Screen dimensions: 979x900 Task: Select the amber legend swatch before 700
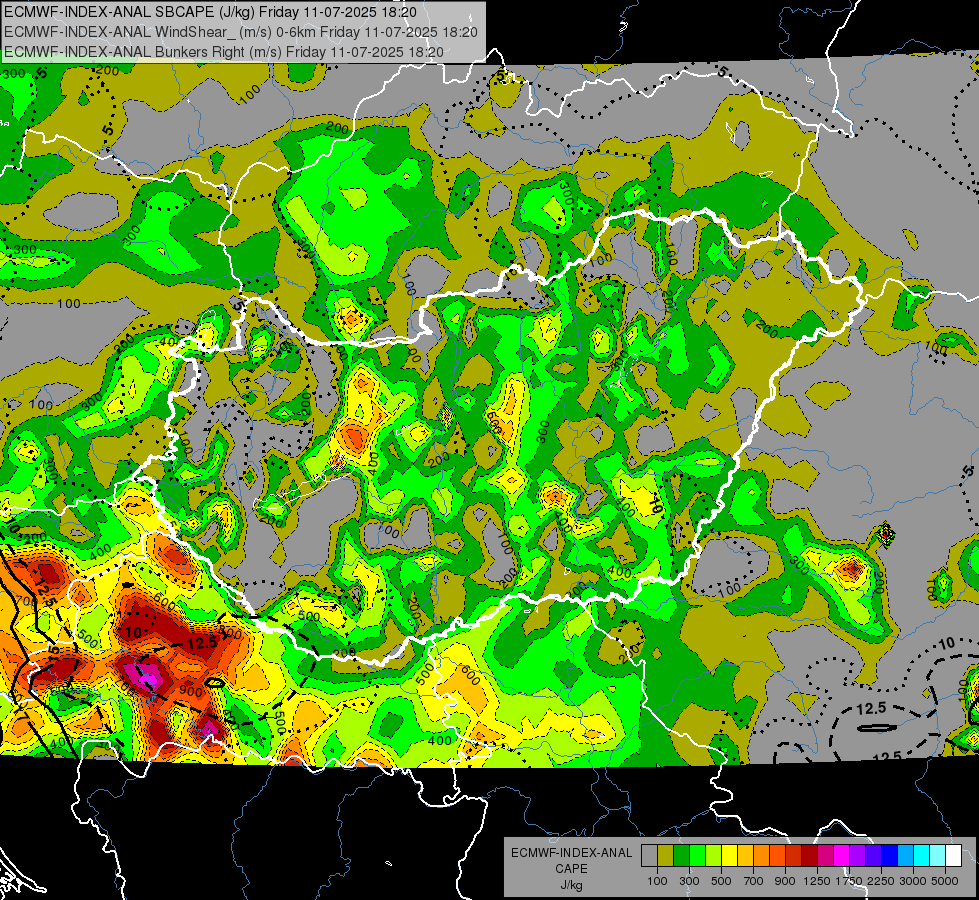[745, 856]
